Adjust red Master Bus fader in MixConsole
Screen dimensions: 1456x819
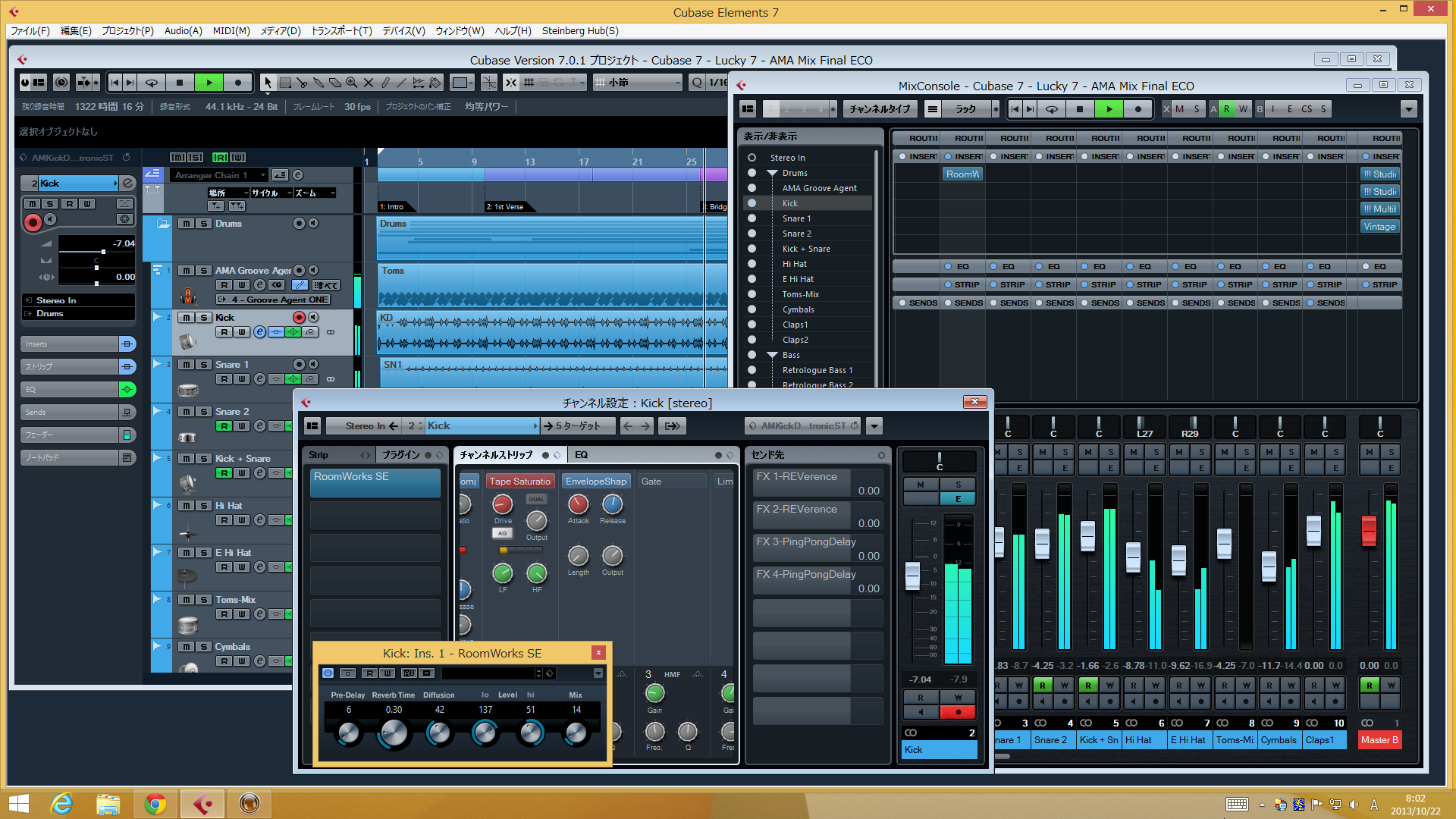pyautogui.click(x=1369, y=530)
